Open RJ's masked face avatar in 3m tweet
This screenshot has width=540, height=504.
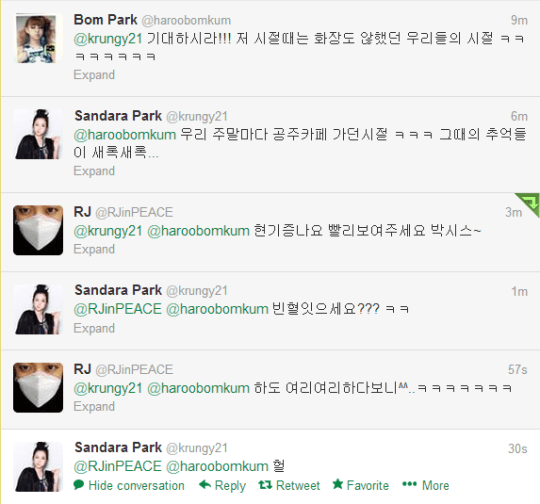coord(38,230)
